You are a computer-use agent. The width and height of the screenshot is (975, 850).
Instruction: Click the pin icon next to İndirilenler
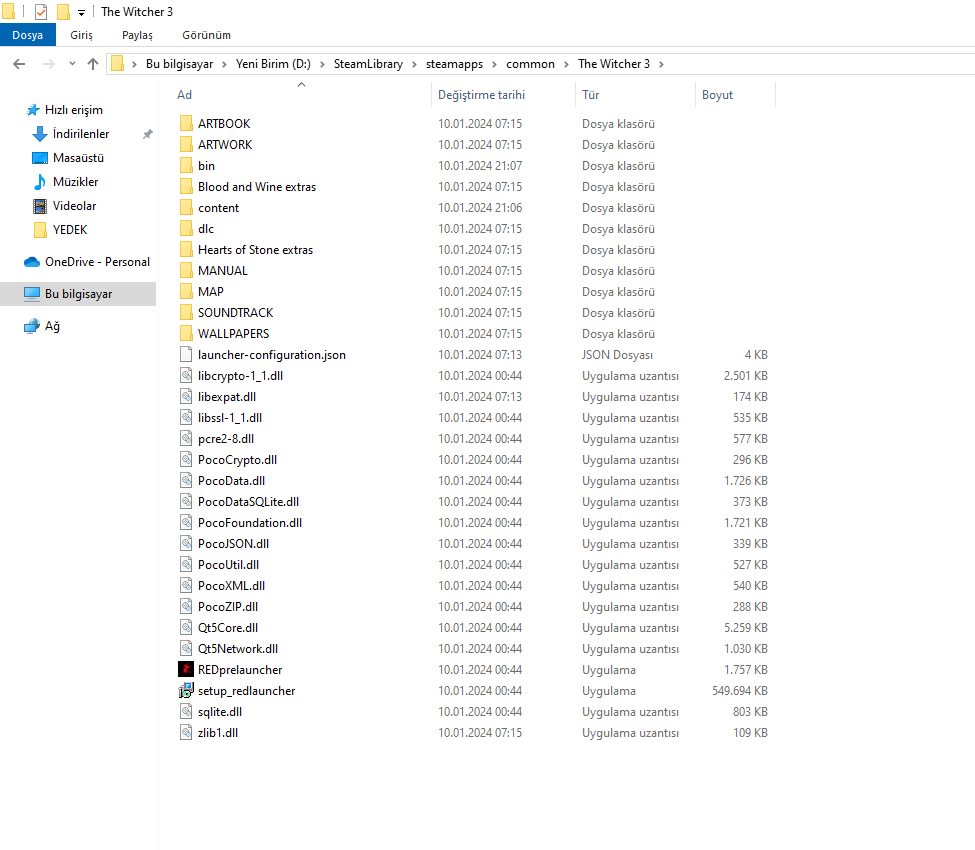147,134
